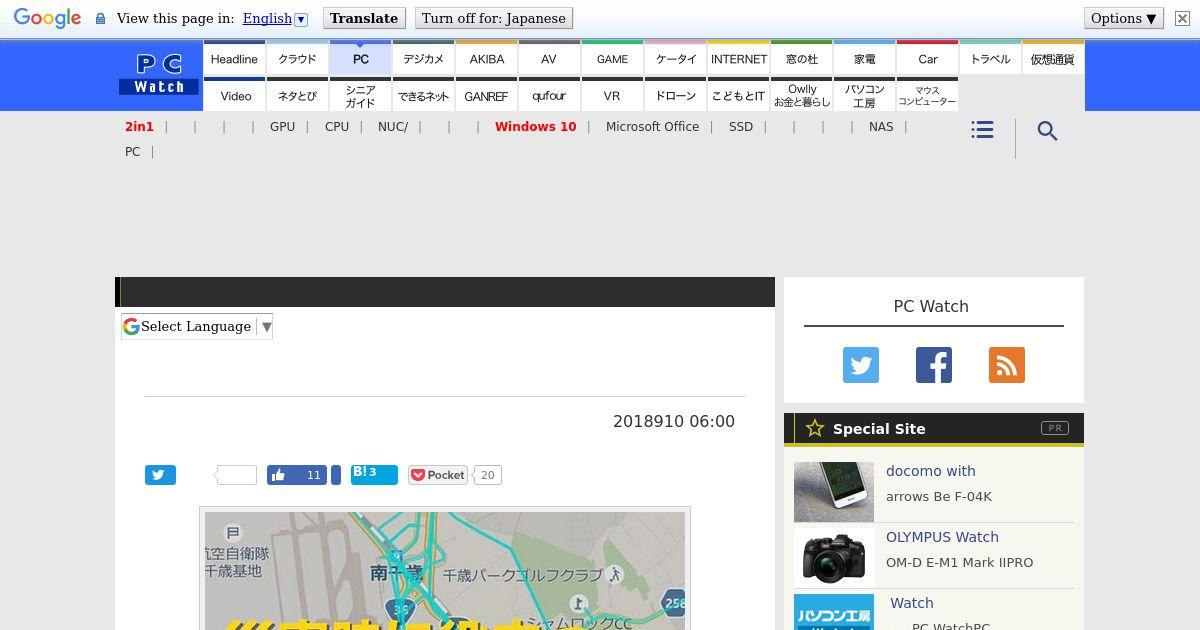Open the 仮想通貨 navigation tab
The image size is (1200, 630).
click(x=1053, y=58)
